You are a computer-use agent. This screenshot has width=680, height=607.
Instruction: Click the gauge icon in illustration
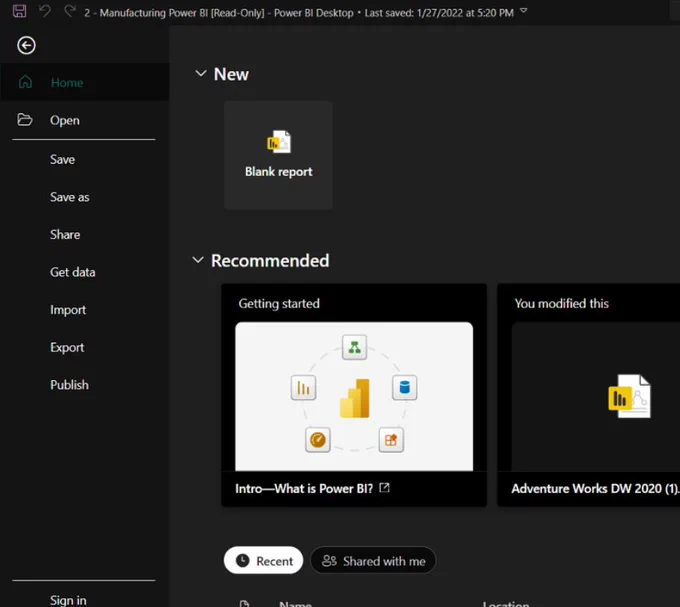tap(317, 440)
